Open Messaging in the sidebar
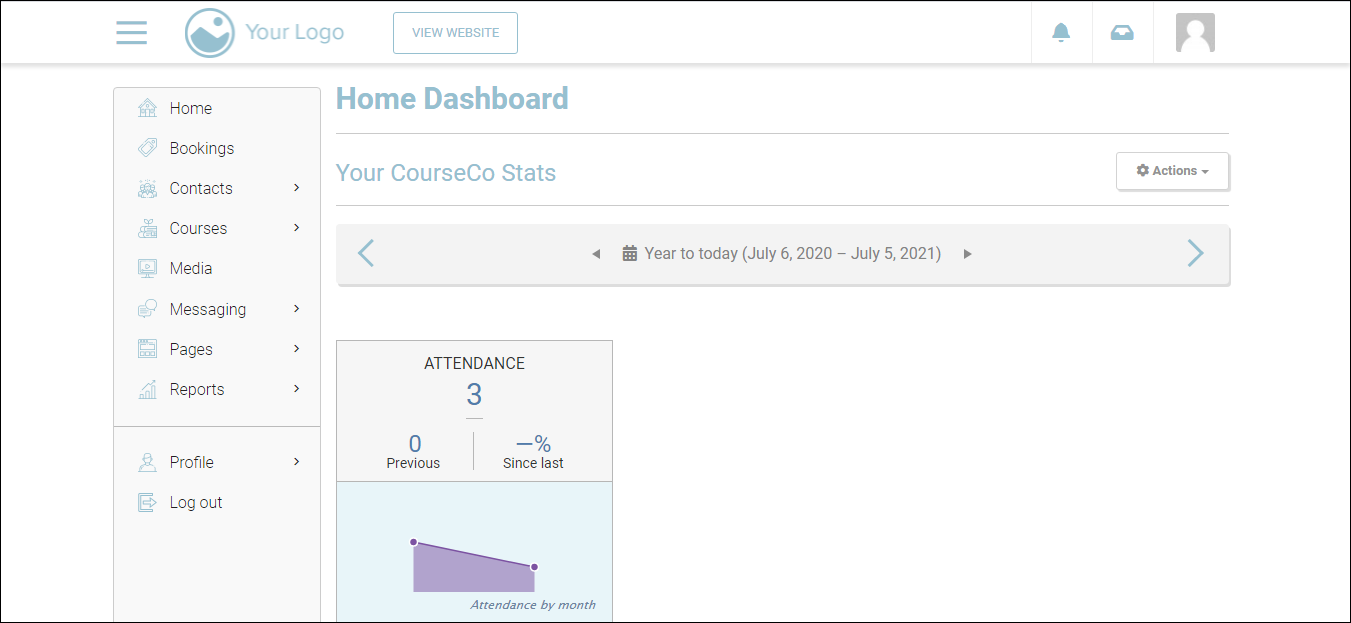This screenshot has height=623, width=1351. tap(207, 309)
